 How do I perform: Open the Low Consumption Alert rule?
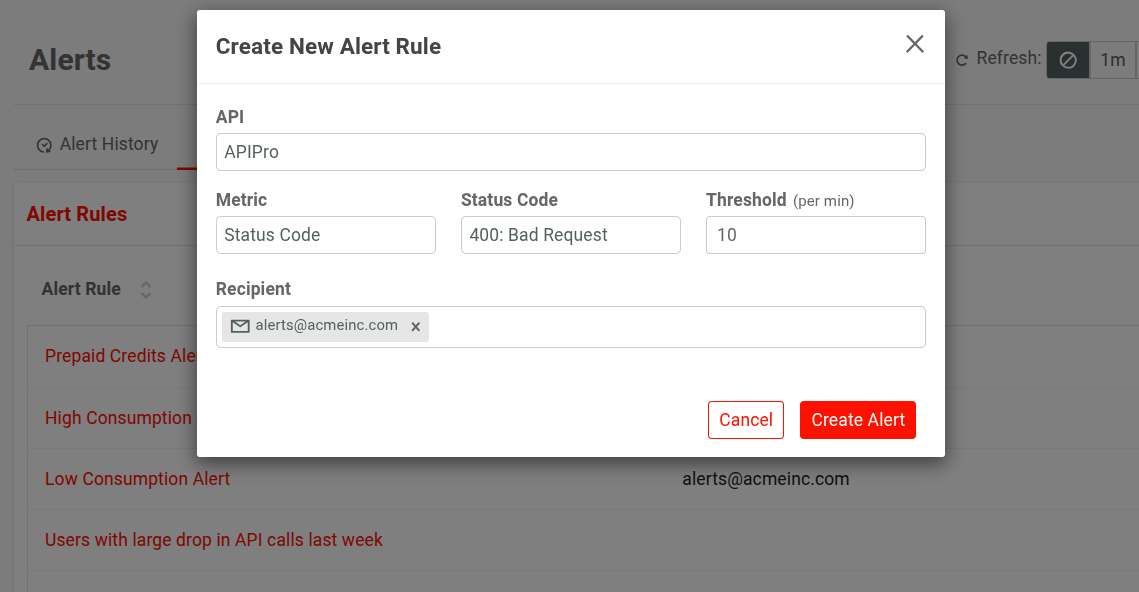137,479
